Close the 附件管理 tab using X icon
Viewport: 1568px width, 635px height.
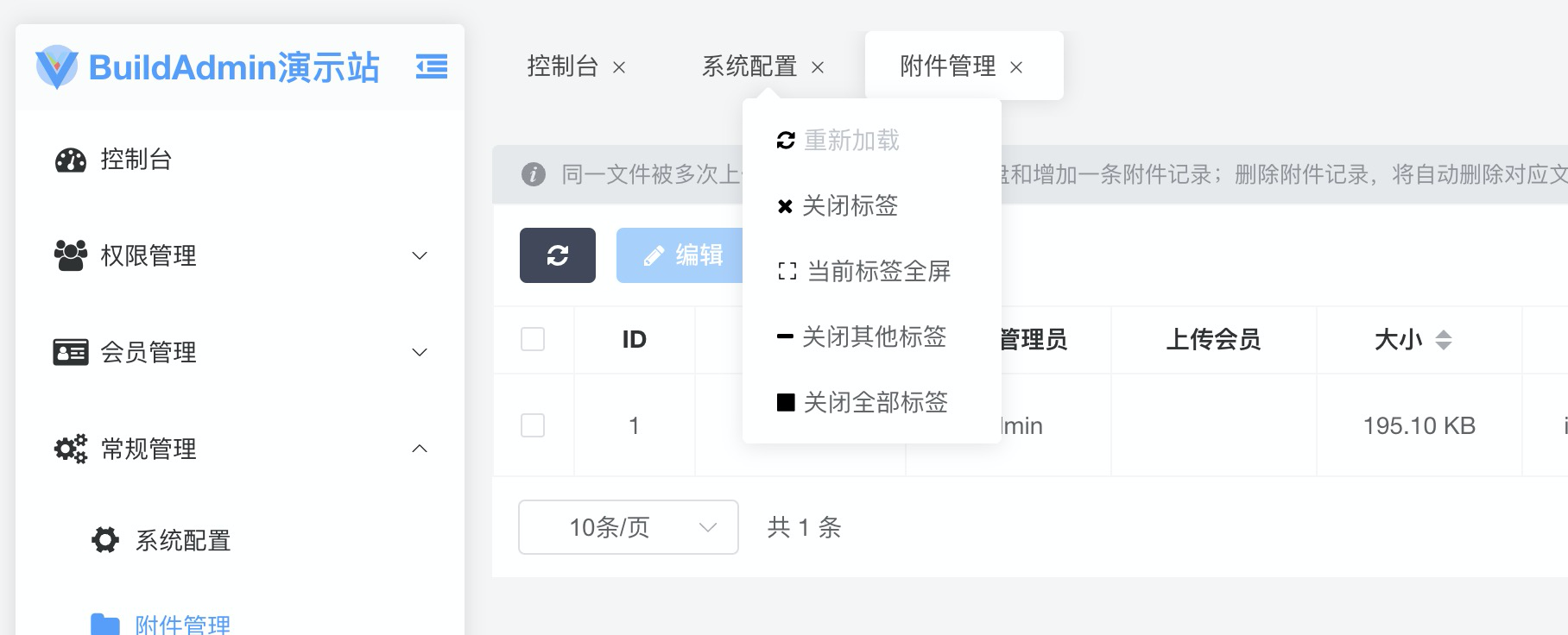[1016, 67]
